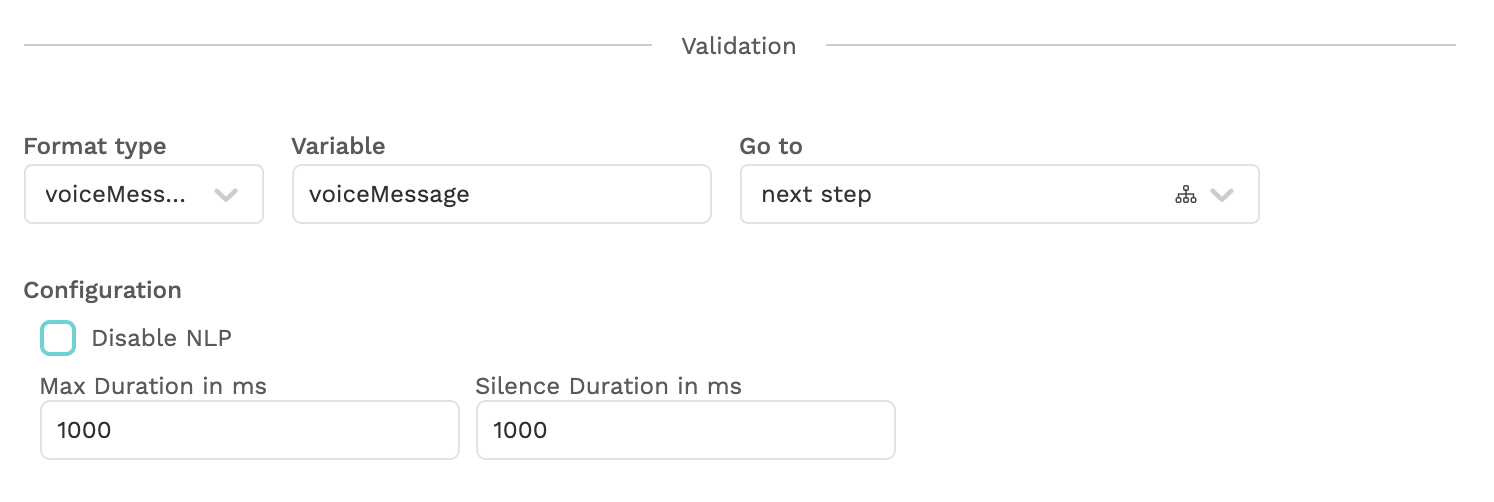1494x502 pixels.
Task: Click into the Max Duration in ms input
Action: pos(250,430)
